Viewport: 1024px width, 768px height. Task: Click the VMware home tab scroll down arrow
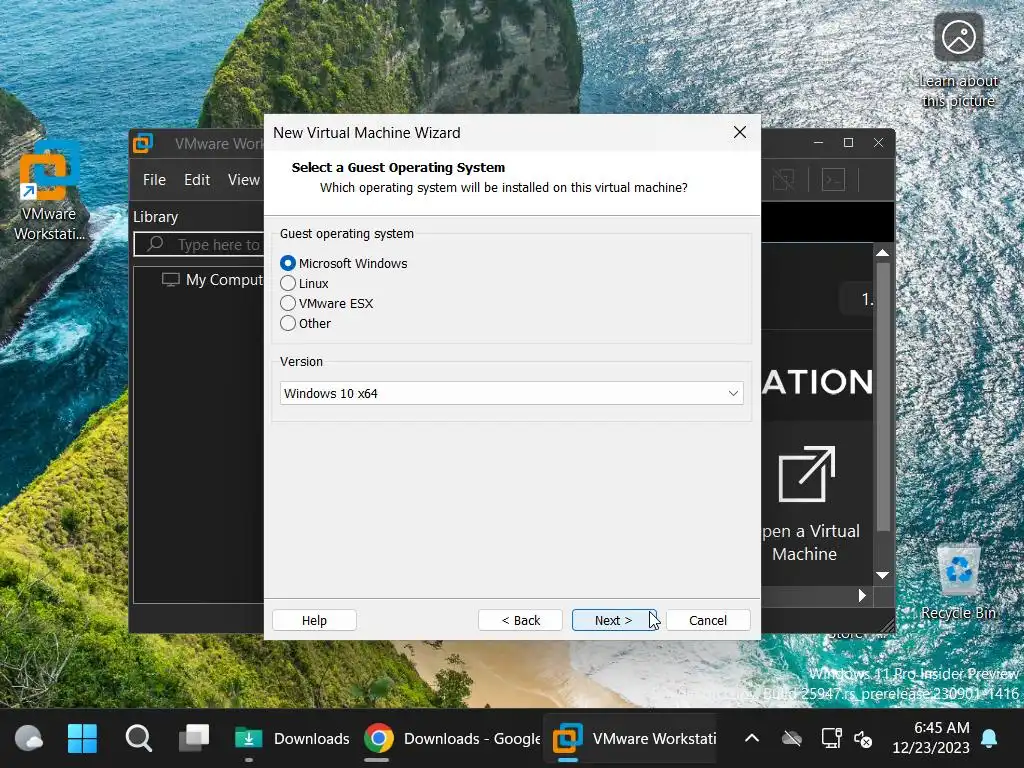883,575
